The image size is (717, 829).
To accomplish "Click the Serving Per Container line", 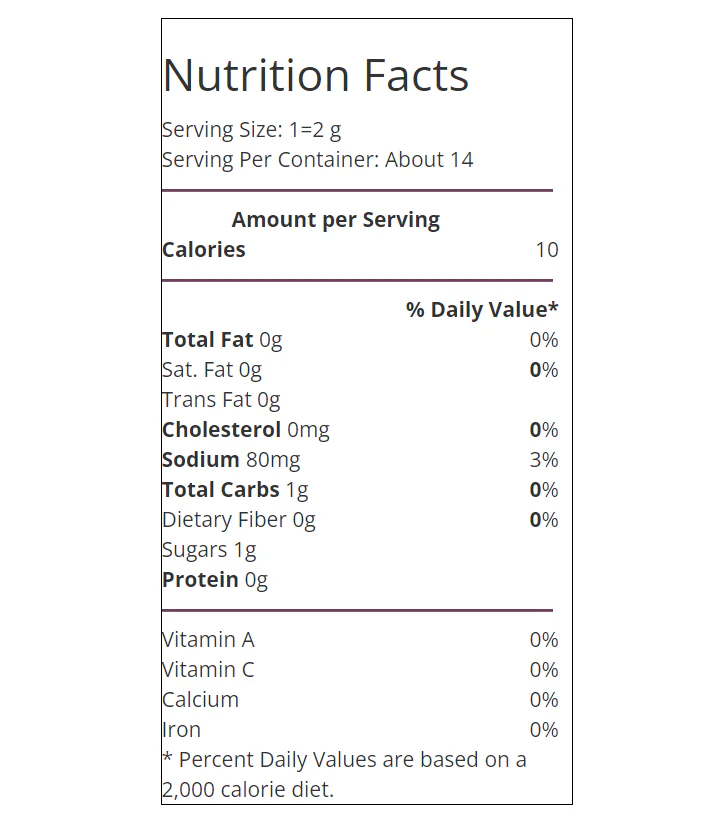I will (317, 160).
